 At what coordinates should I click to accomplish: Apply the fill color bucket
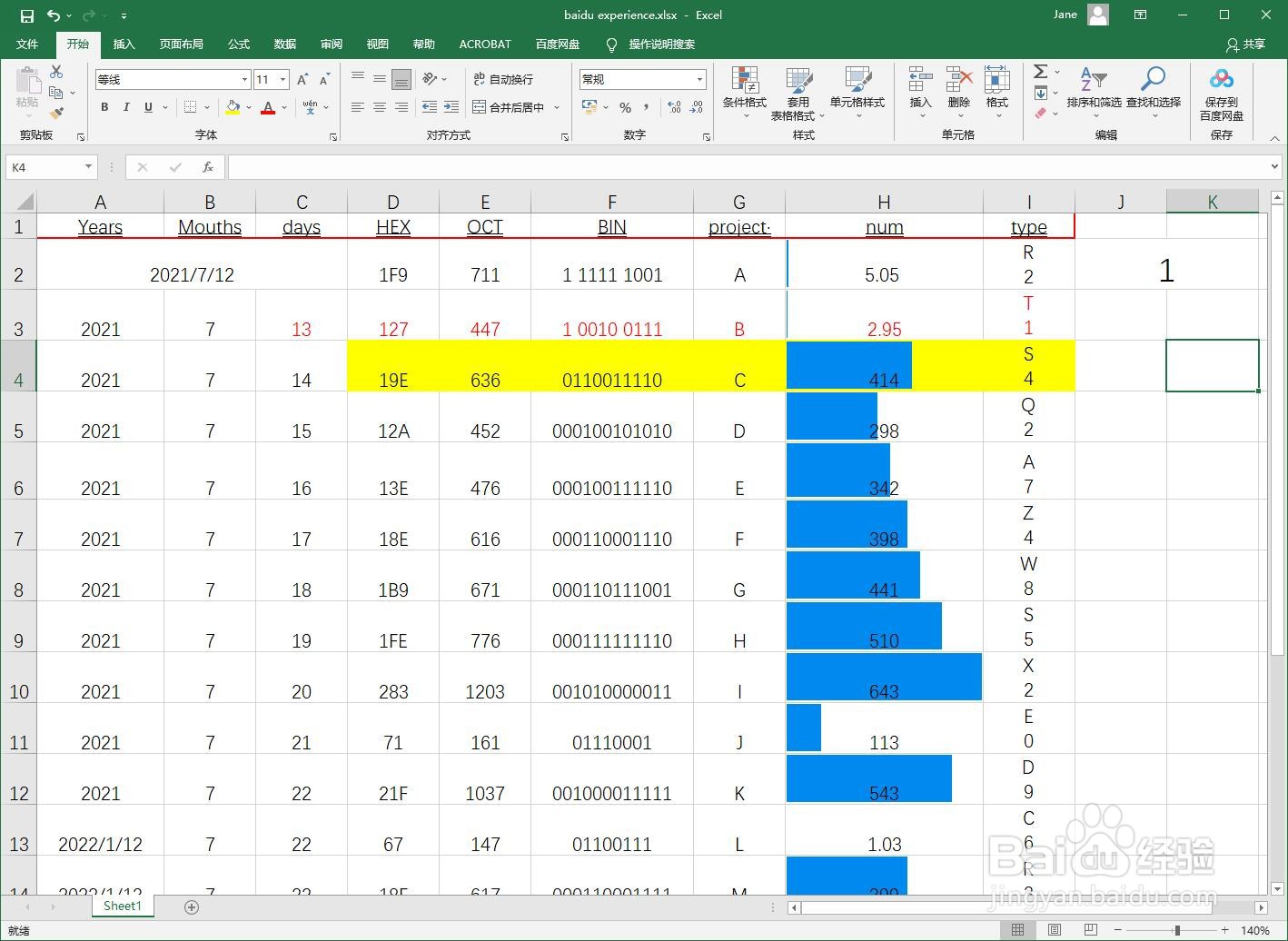pyautogui.click(x=233, y=107)
